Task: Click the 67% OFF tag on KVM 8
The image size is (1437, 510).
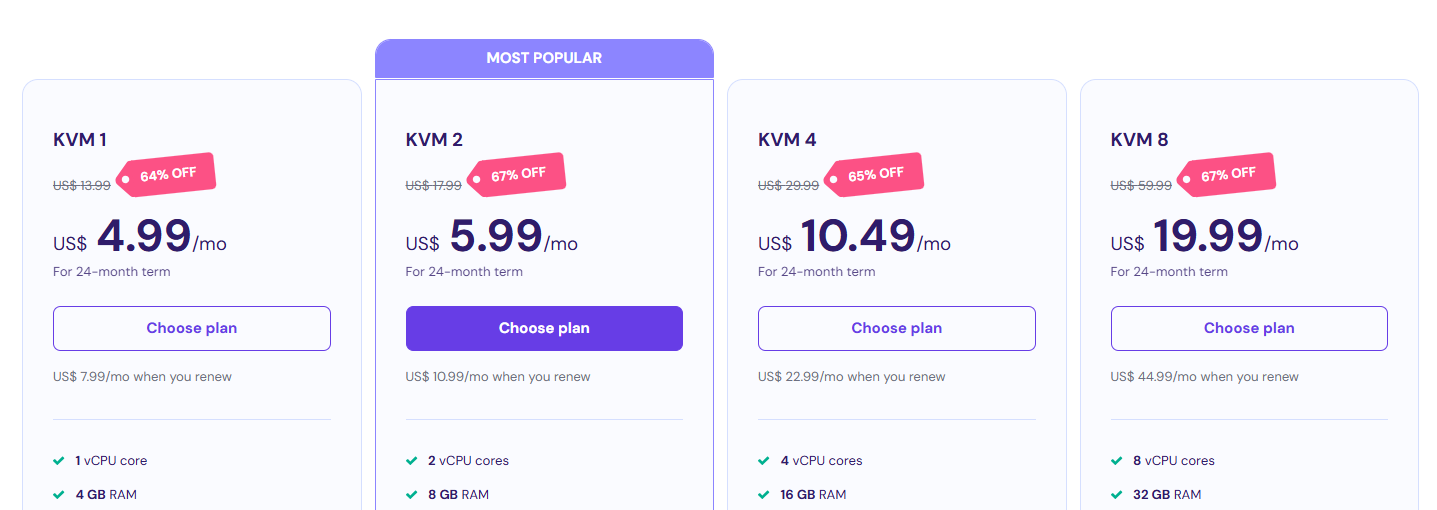Action: click(1226, 175)
